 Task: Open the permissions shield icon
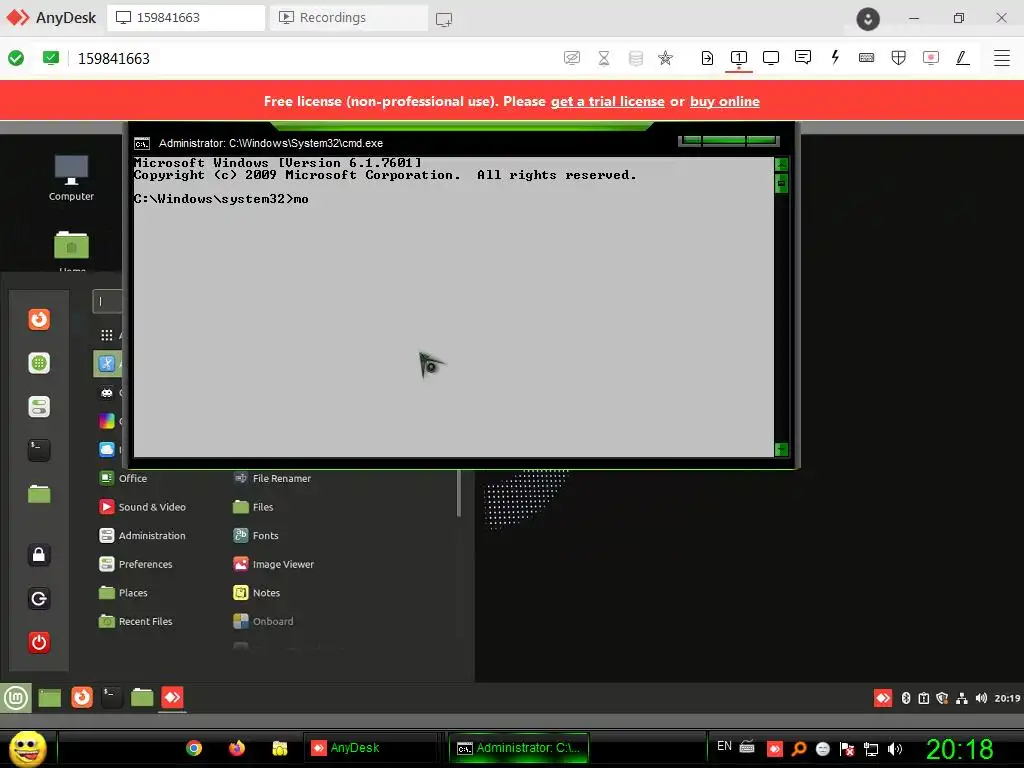[899, 58]
